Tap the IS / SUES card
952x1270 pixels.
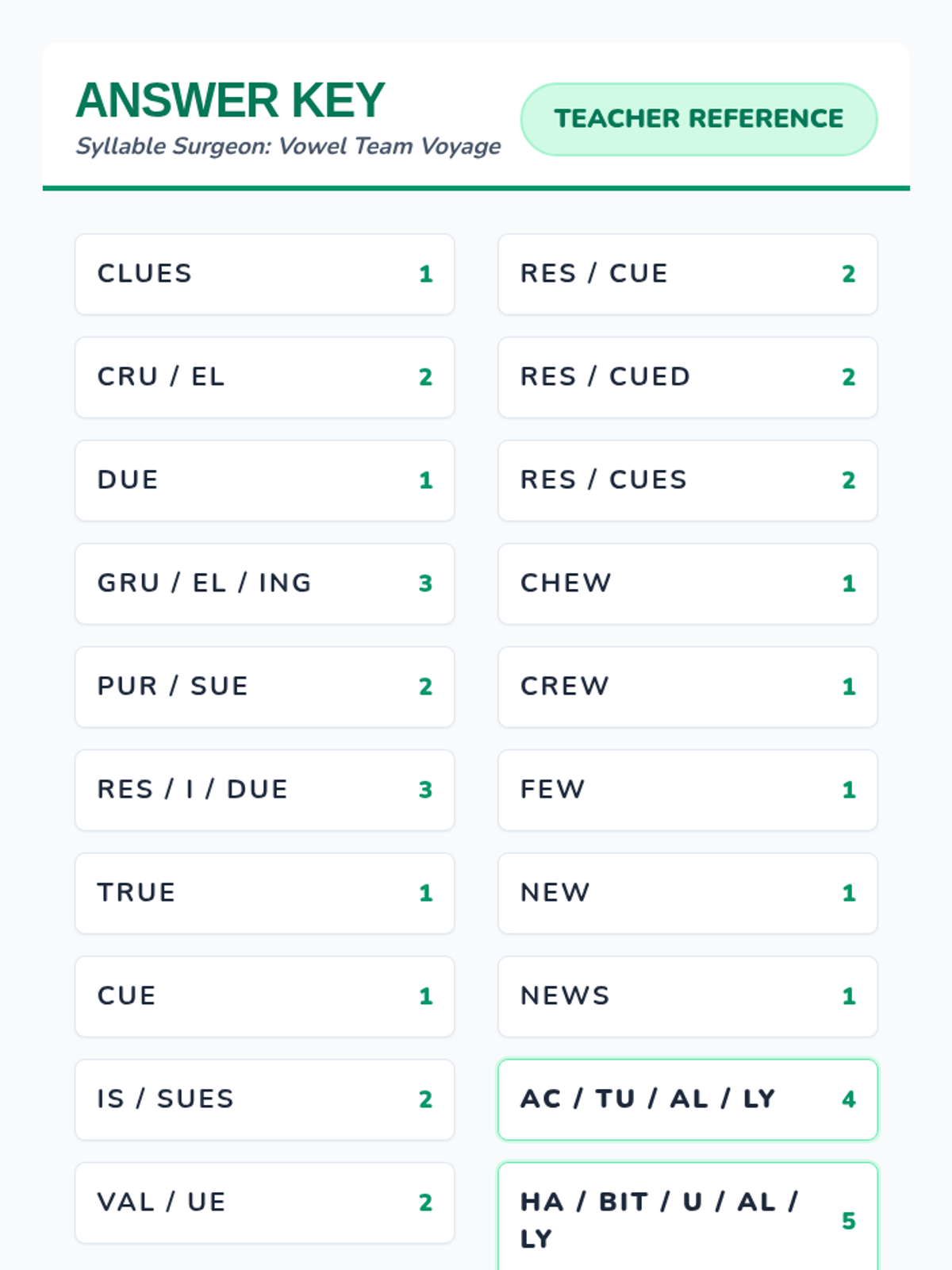(264, 1099)
